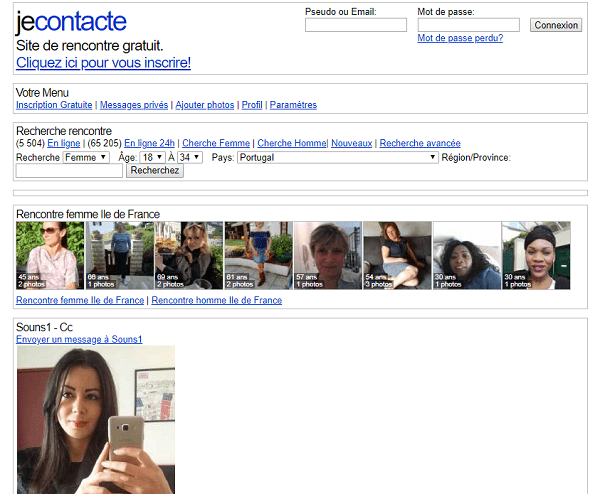Image resolution: width=600 pixels, height=494 pixels.
Task: Expand the Pays dropdown showing Portugal
Action: [338, 157]
